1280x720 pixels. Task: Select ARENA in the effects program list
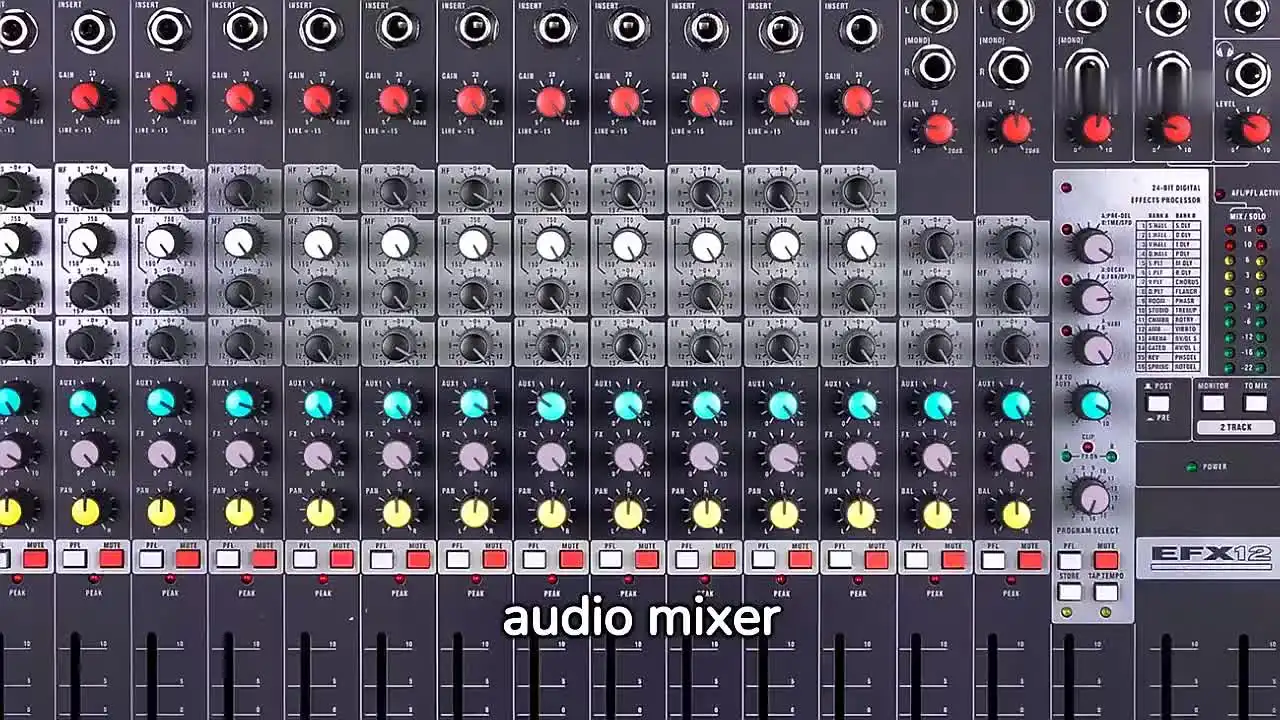click(x=1161, y=338)
